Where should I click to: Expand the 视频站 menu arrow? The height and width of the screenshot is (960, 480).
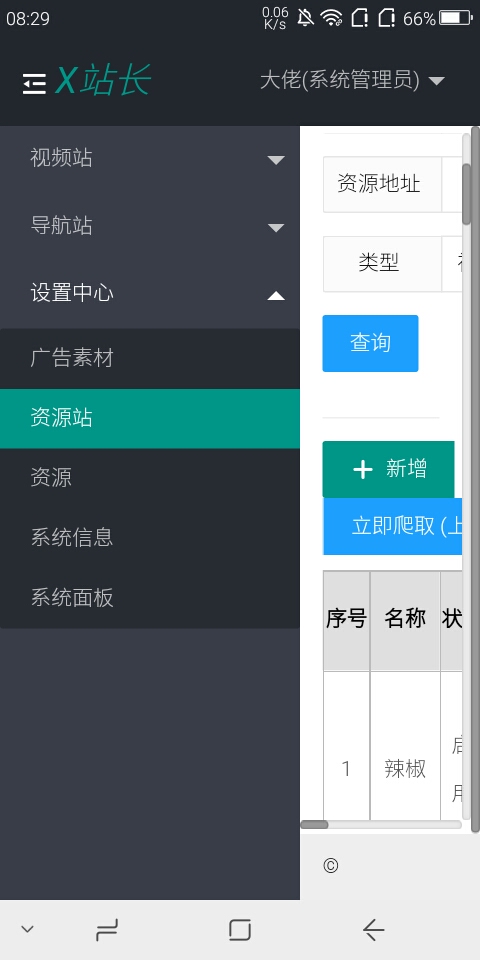click(276, 160)
